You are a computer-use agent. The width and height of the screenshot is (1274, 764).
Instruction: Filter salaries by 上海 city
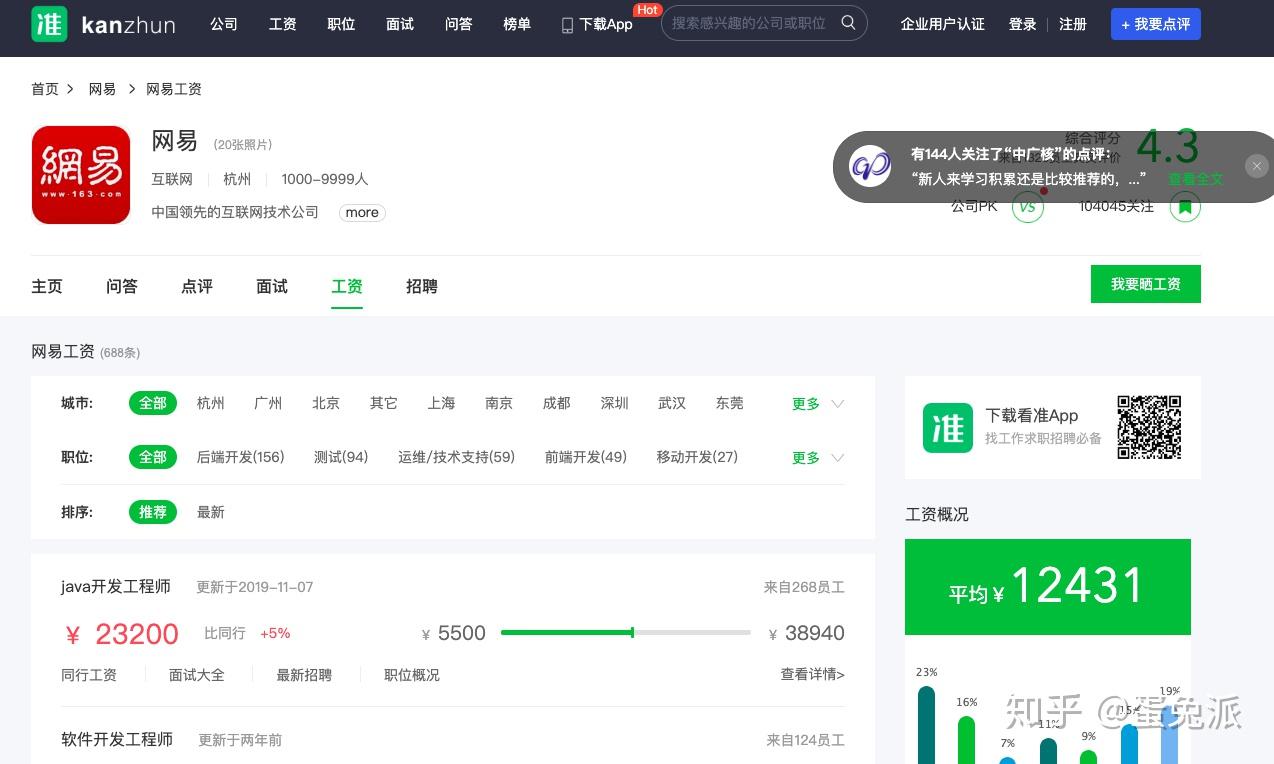tap(441, 403)
